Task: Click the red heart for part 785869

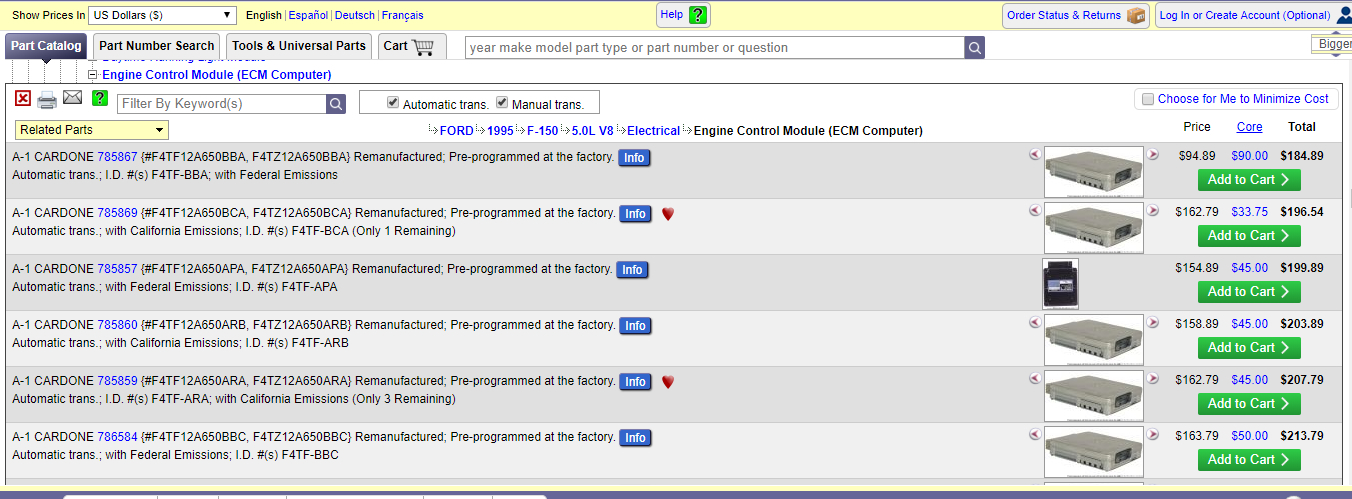Action: click(668, 214)
